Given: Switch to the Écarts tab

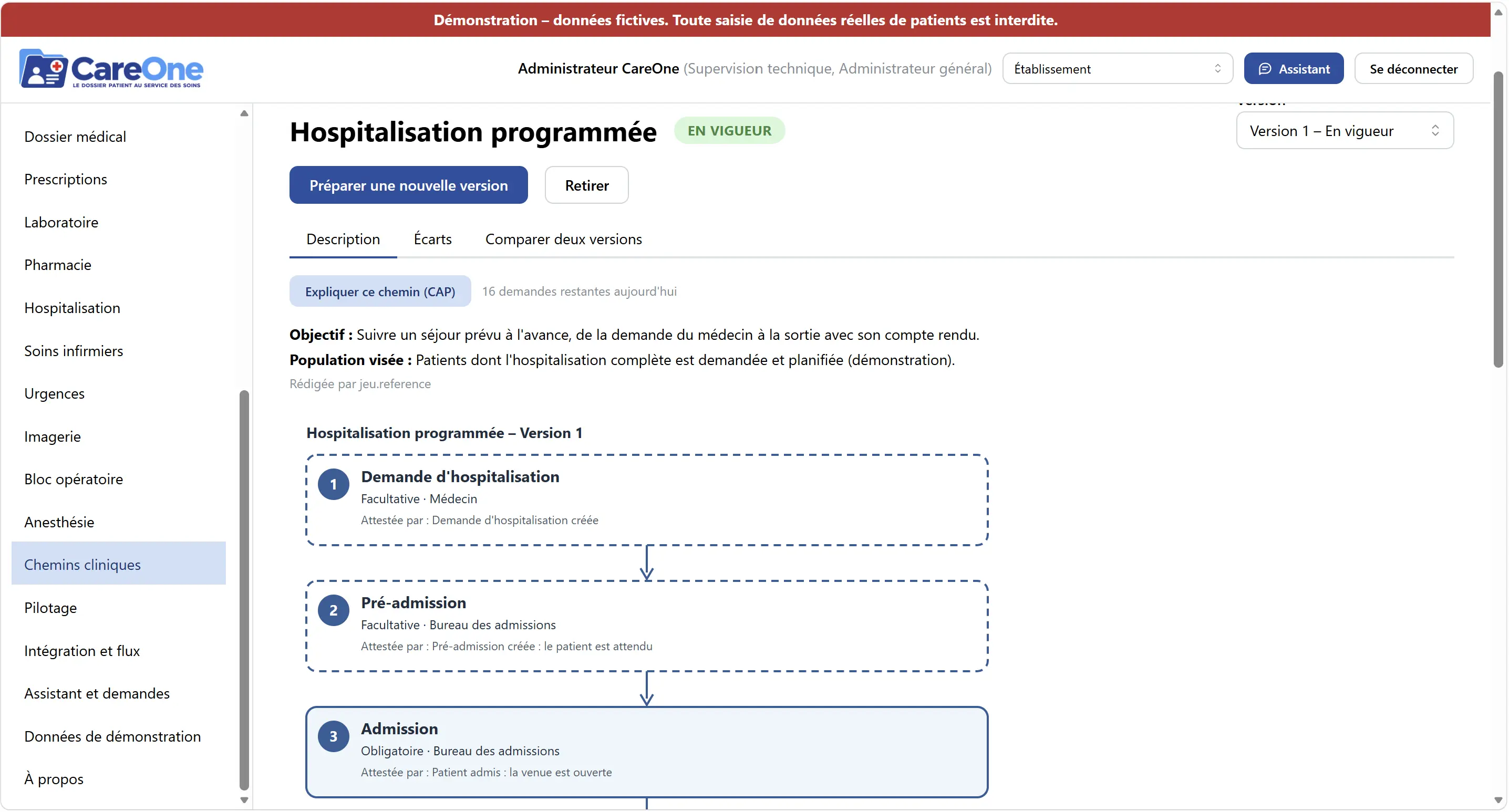Looking at the screenshot, I should click(x=432, y=239).
